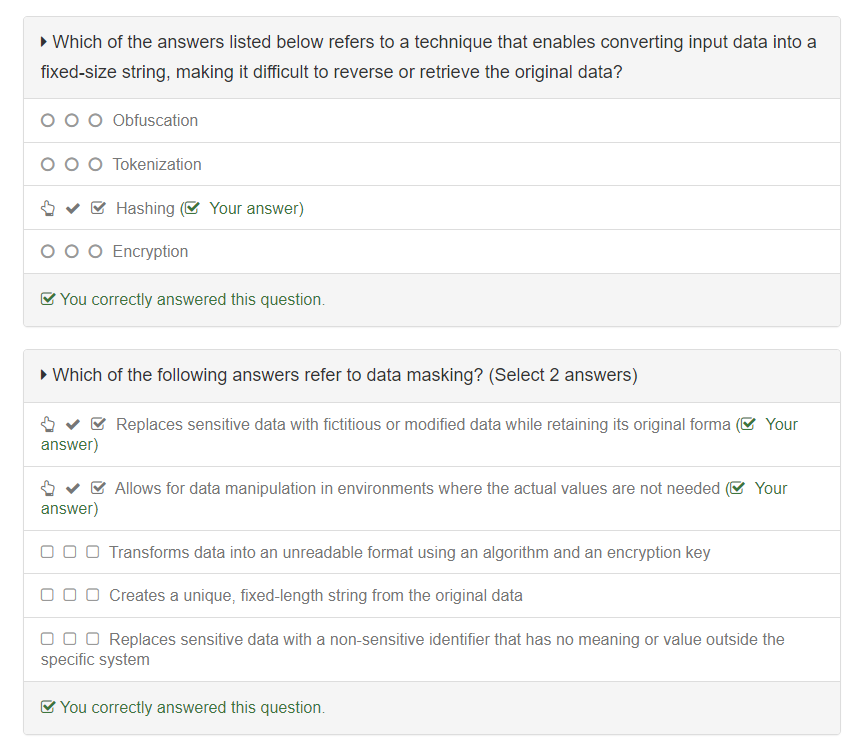This screenshot has height=746, width=855.
Task: Check first box beside 'Creates a unique, fixed-length string'
Action: 47,595
